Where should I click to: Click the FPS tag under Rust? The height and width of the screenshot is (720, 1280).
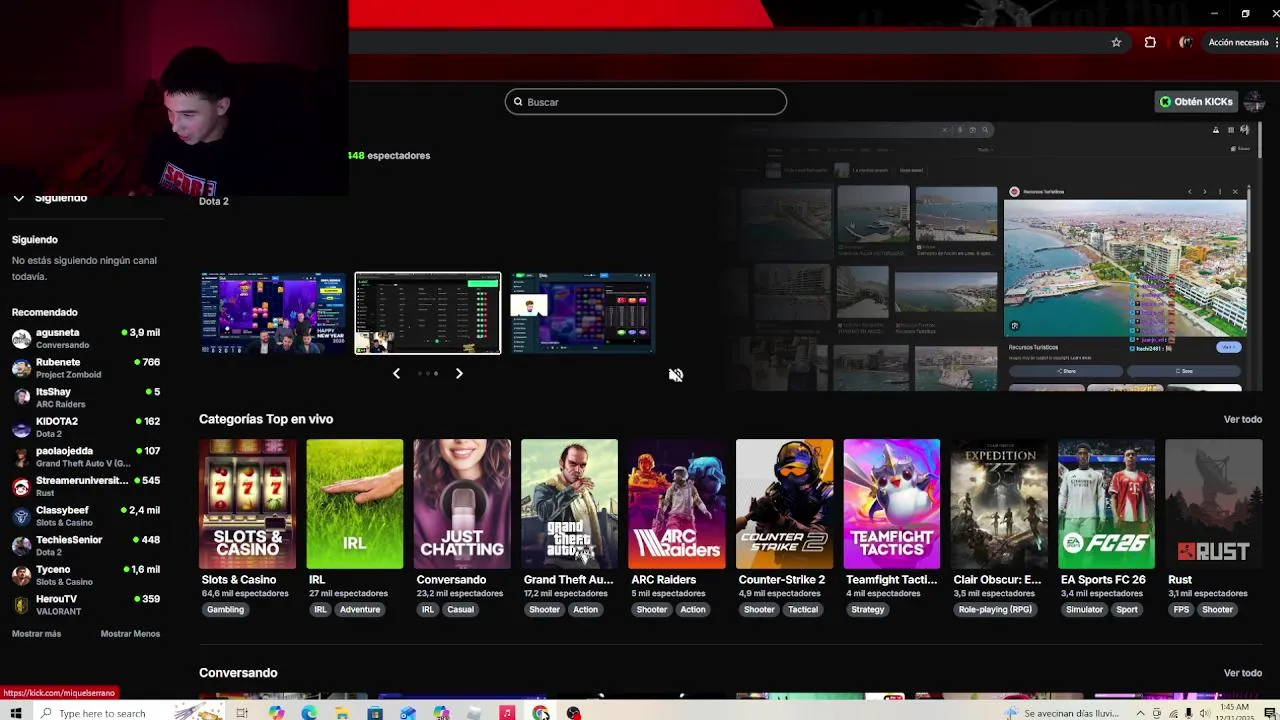1182,610
